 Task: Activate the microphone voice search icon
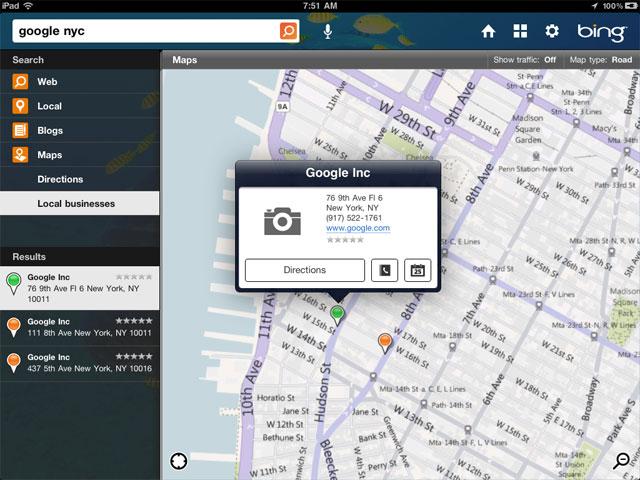(x=327, y=31)
